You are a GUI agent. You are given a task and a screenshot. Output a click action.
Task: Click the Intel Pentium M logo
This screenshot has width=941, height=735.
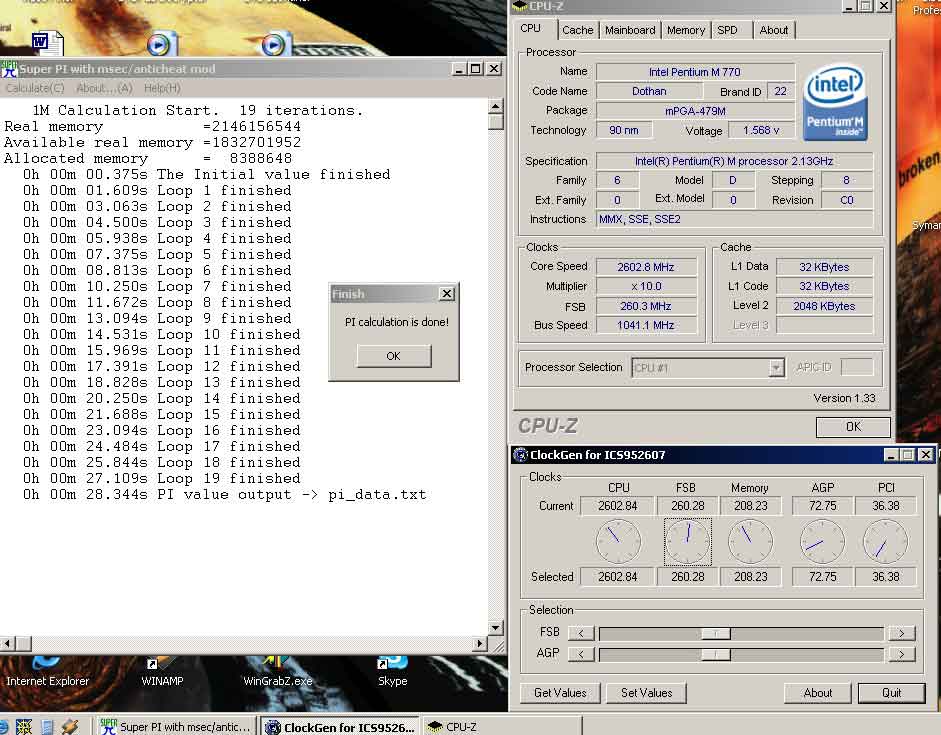(835, 103)
